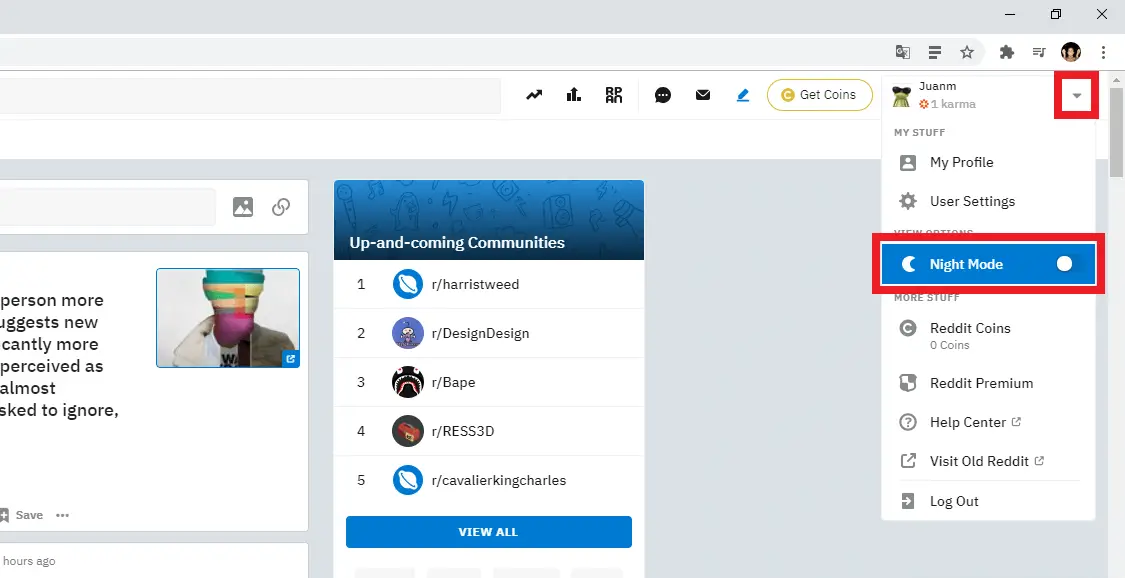Open the chat bubble icon
The width and height of the screenshot is (1125, 578).
(663, 95)
